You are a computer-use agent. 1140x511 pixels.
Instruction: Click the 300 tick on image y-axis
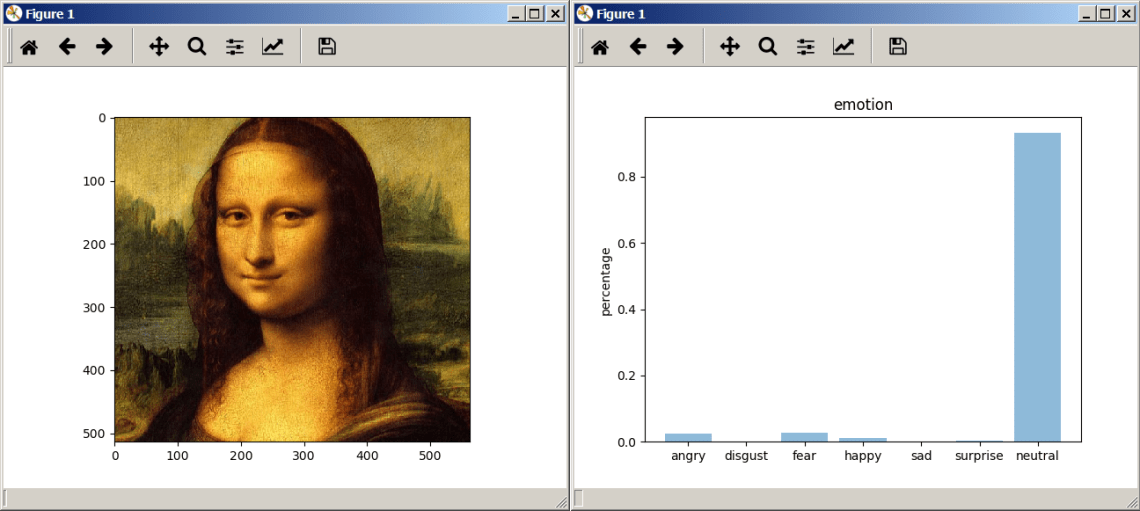coord(96,307)
